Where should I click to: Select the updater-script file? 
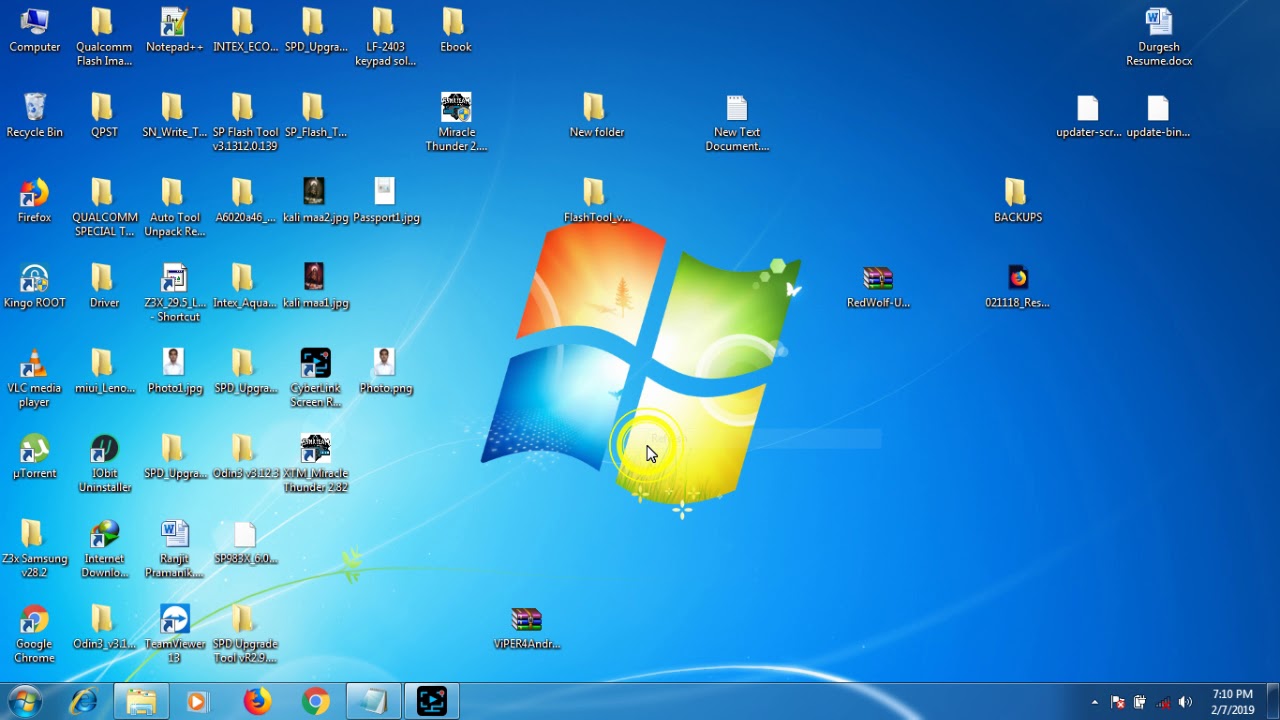[1088, 115]
